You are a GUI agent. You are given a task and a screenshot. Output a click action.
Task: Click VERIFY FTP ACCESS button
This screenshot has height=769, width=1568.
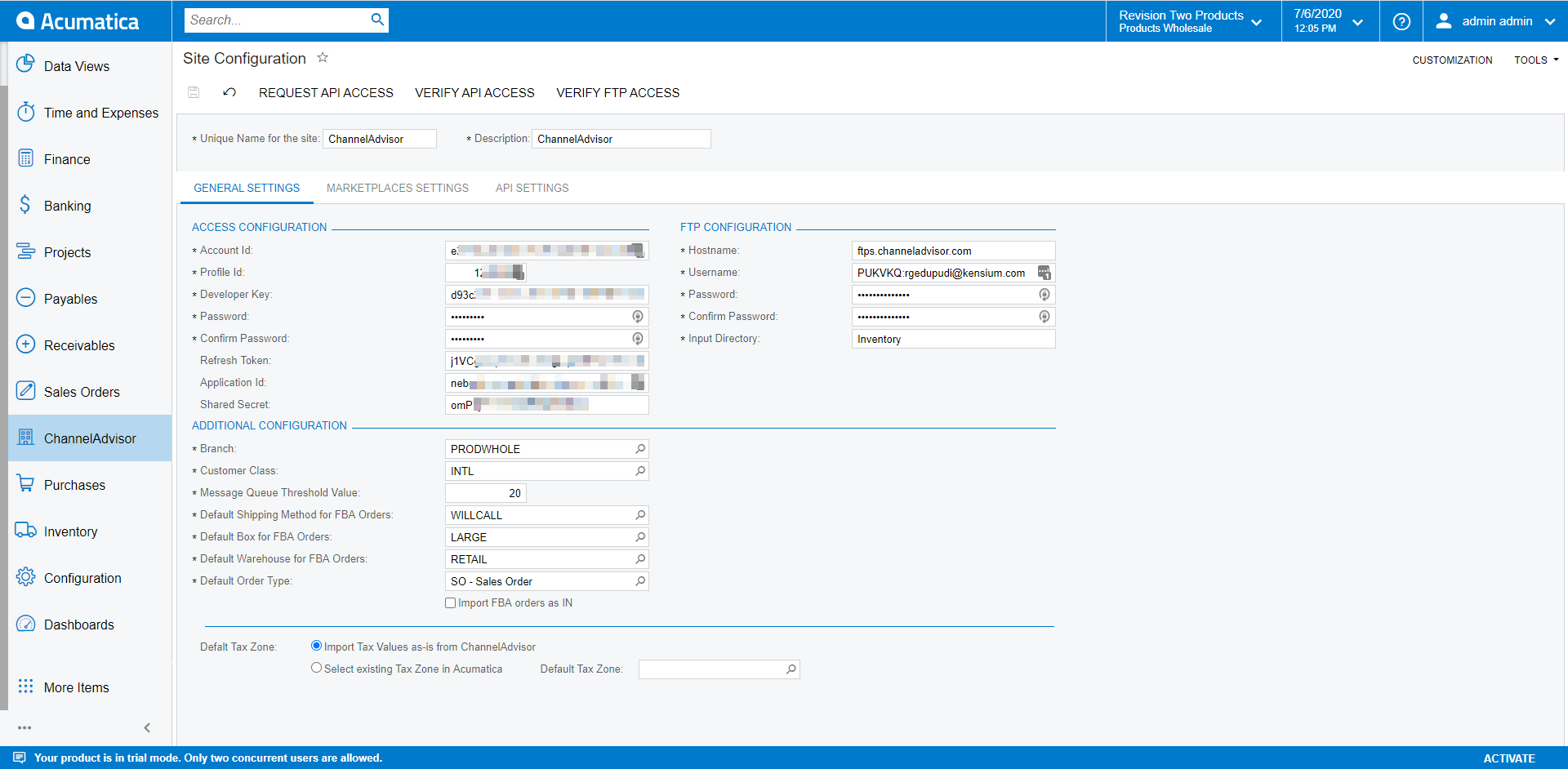coord(617,93)
